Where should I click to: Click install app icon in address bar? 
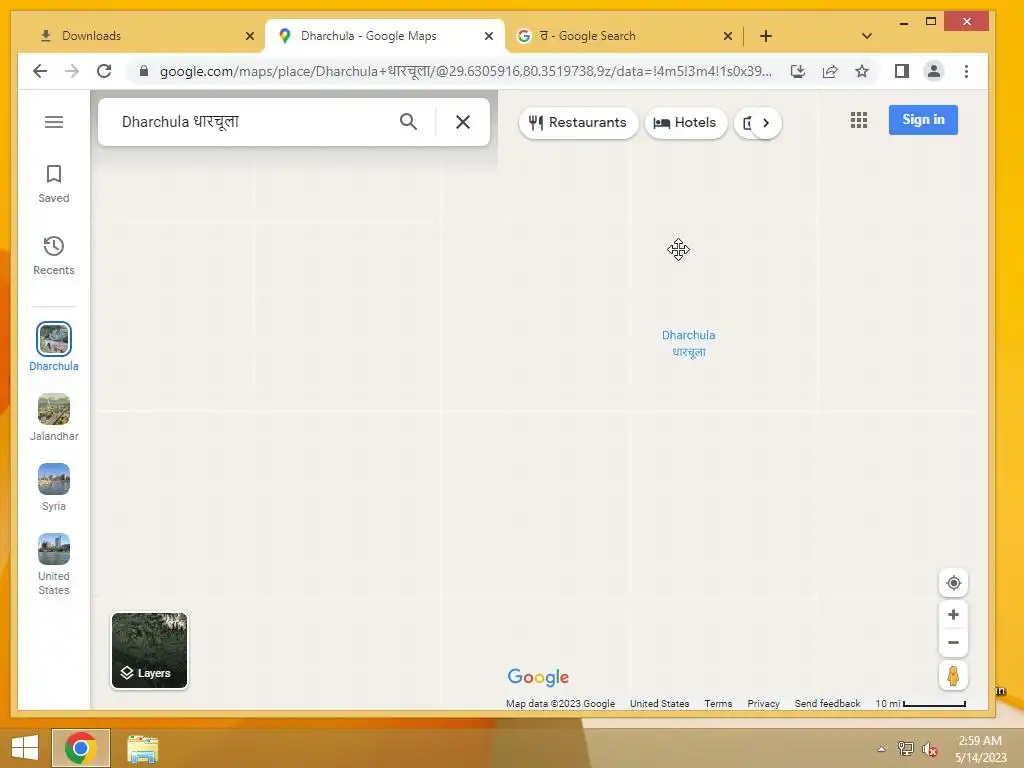797,71
